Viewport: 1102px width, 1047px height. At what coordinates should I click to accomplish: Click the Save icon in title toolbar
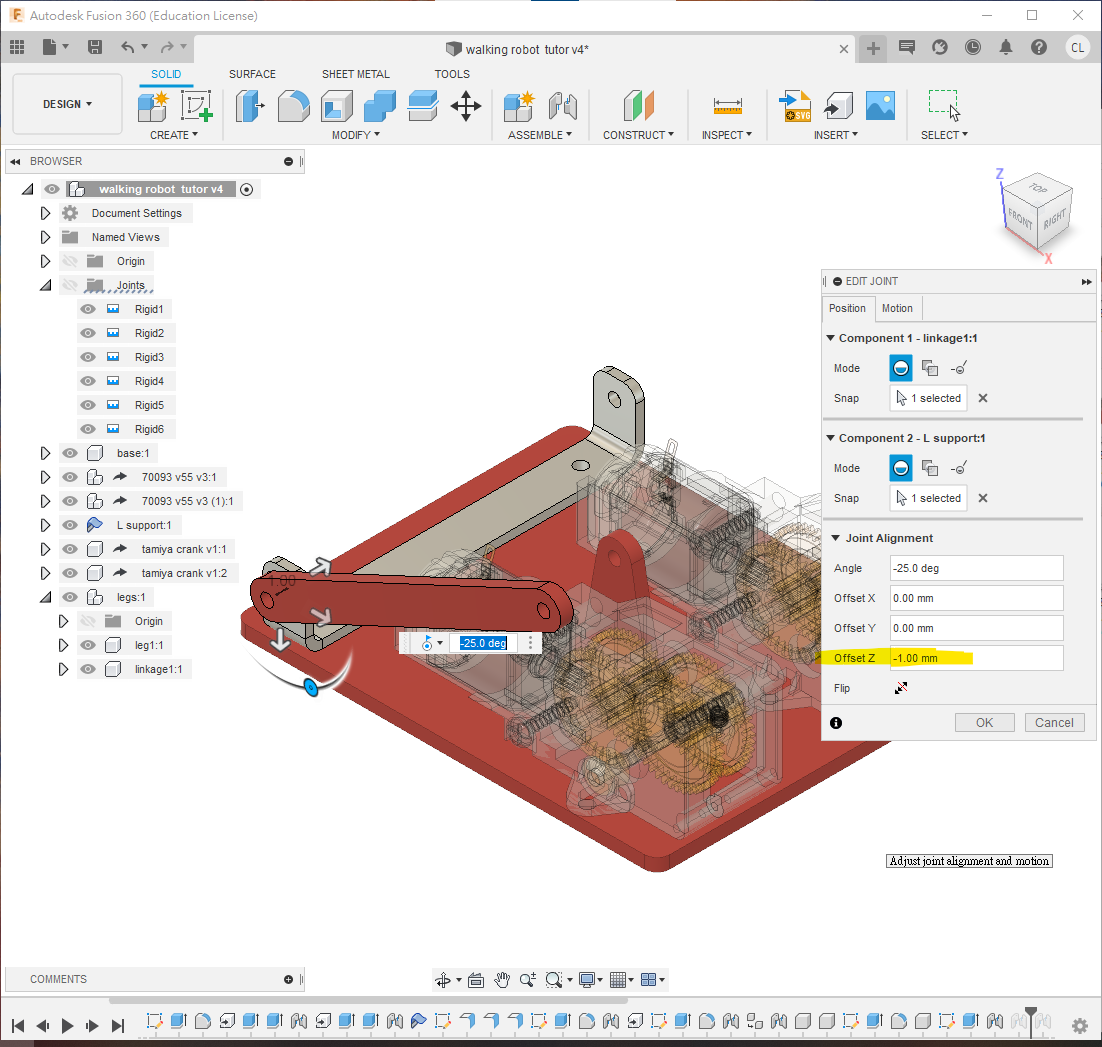click(95, 47)
